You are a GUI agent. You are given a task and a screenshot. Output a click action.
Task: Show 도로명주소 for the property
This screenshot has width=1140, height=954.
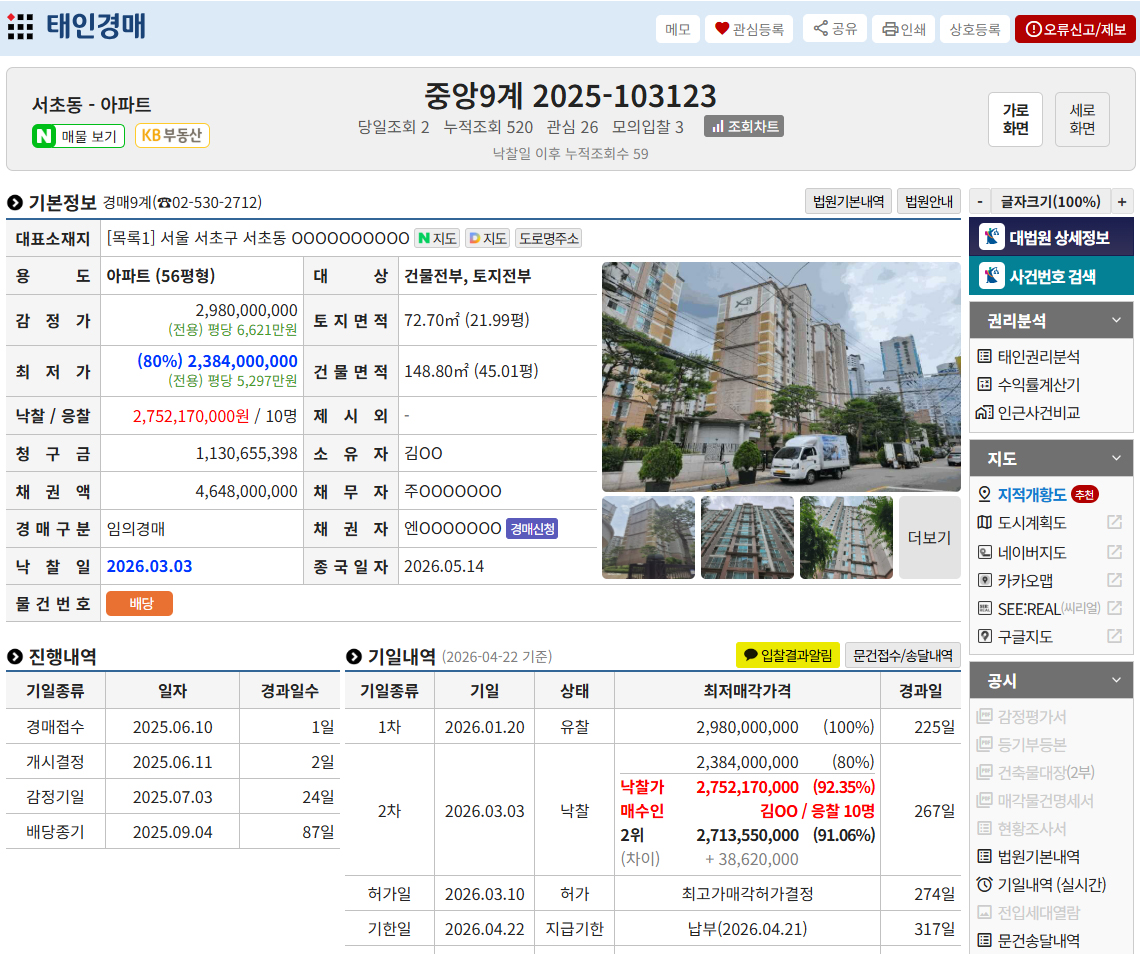tap(548, 238)
